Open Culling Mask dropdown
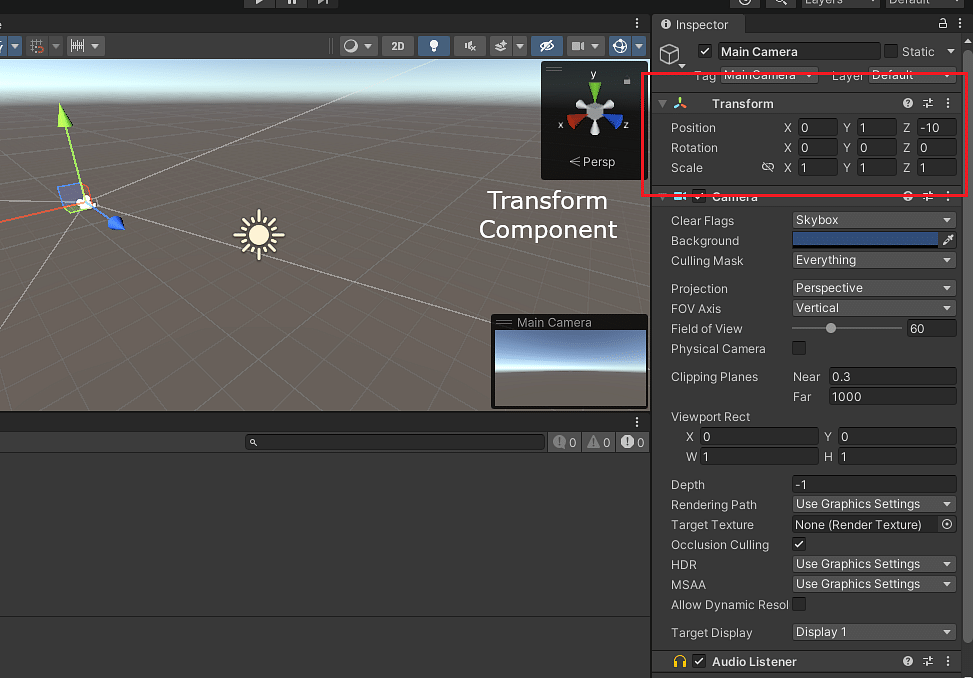The width and height of the screenshot is (973, 678). [x=874, y=261]
